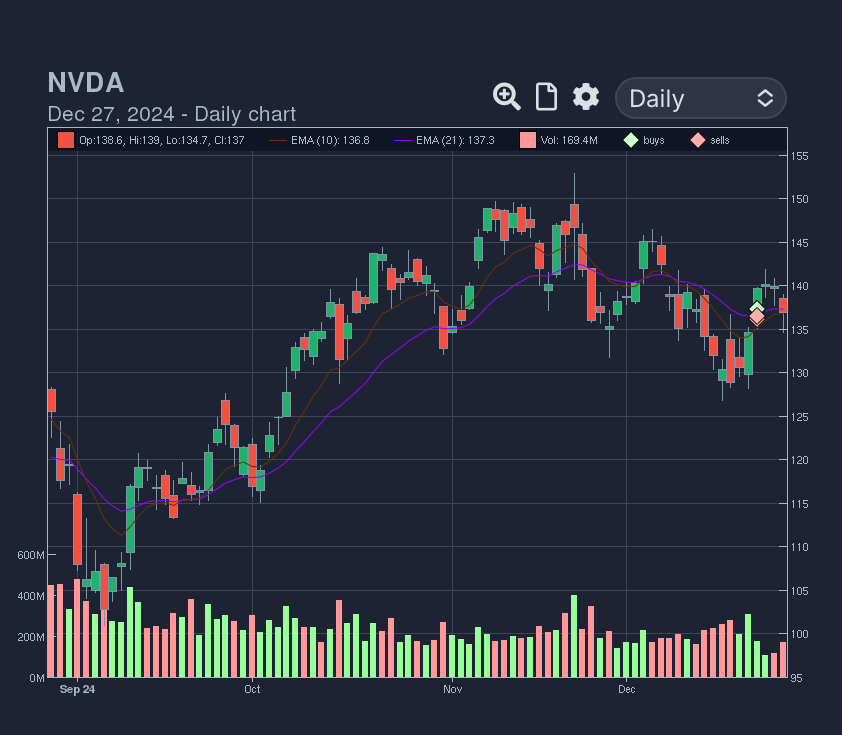This screenshot has width=842, height=735.
Task: Expand the Daily timeframe dropdown
Action: pos(701,98)
